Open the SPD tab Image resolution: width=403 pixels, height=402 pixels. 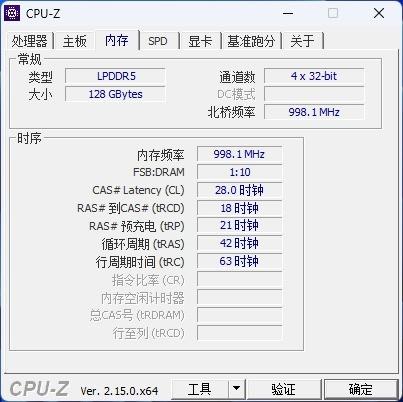pos(158,41)
